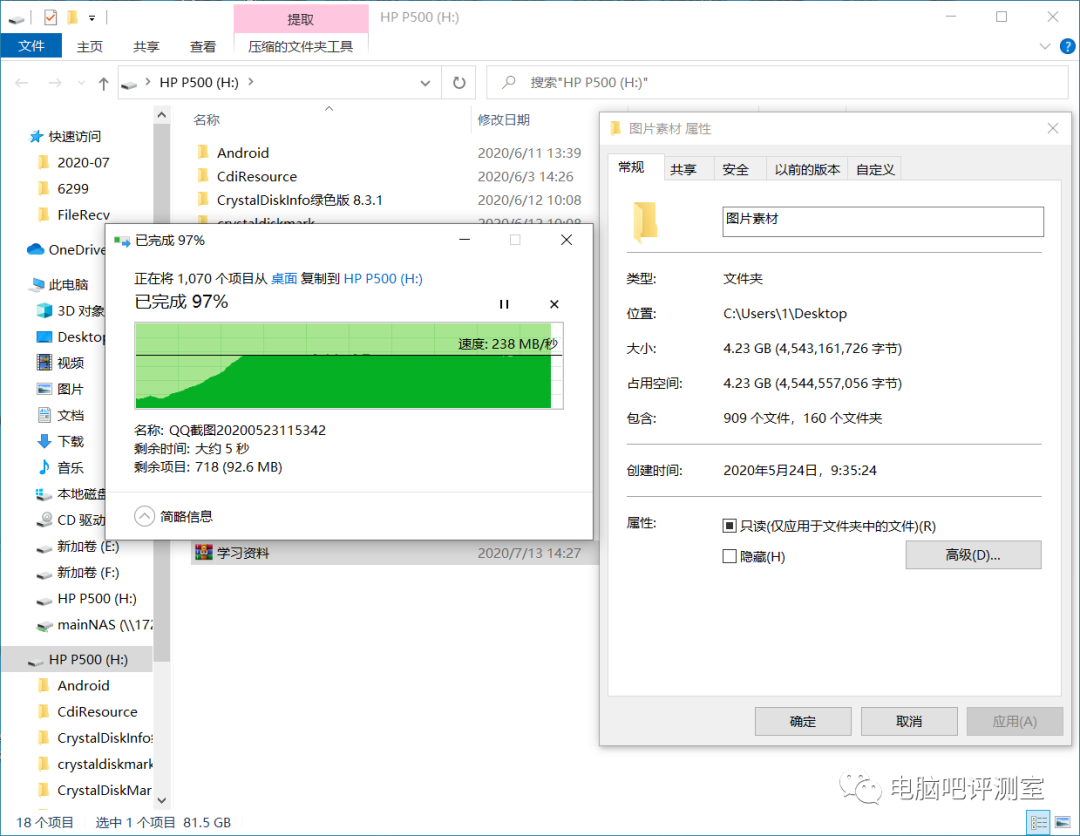Viewport: 1080px width, 836px height.
Task: Click quick access toolbar new folder icon
Action: tap(72, 17)
